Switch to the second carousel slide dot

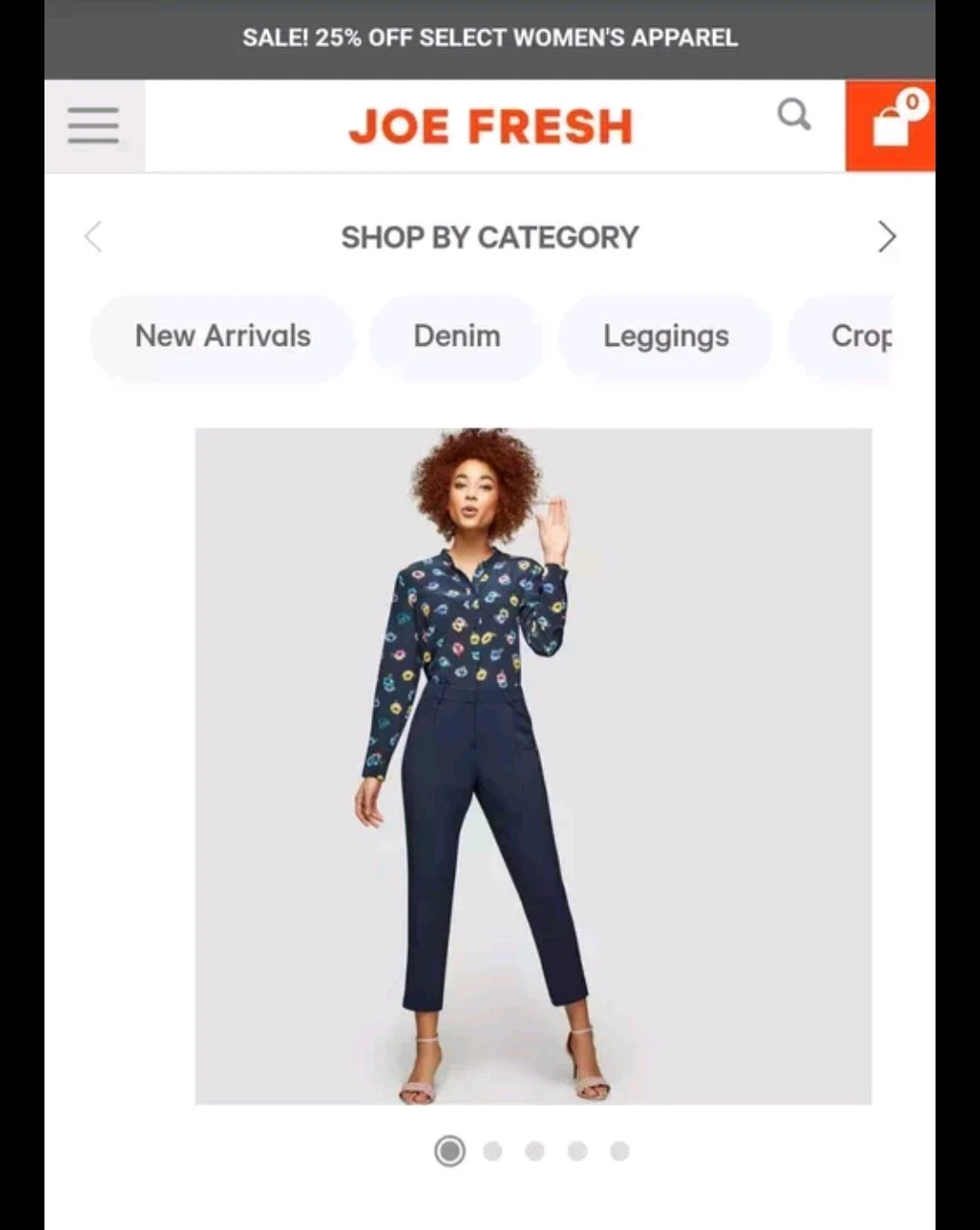(493, 1151)
